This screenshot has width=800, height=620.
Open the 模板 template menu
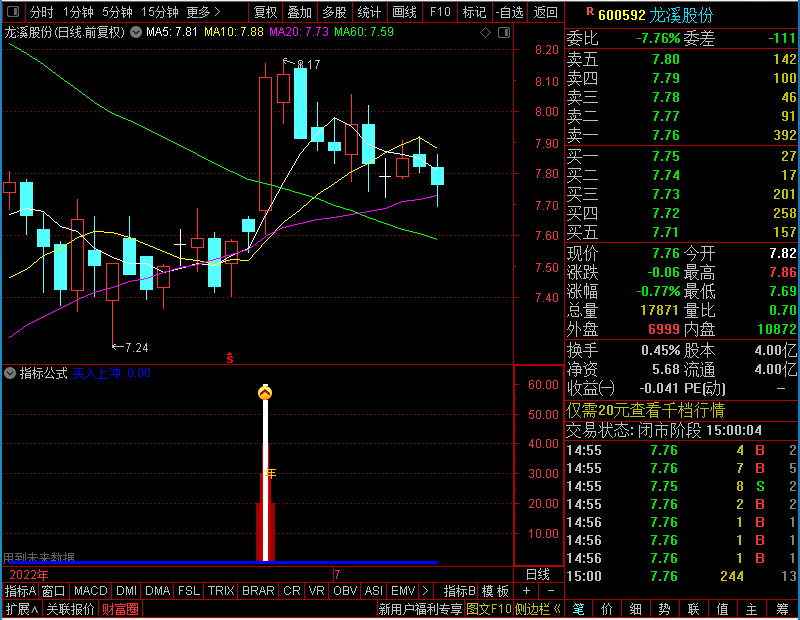(x=496, y=591)
